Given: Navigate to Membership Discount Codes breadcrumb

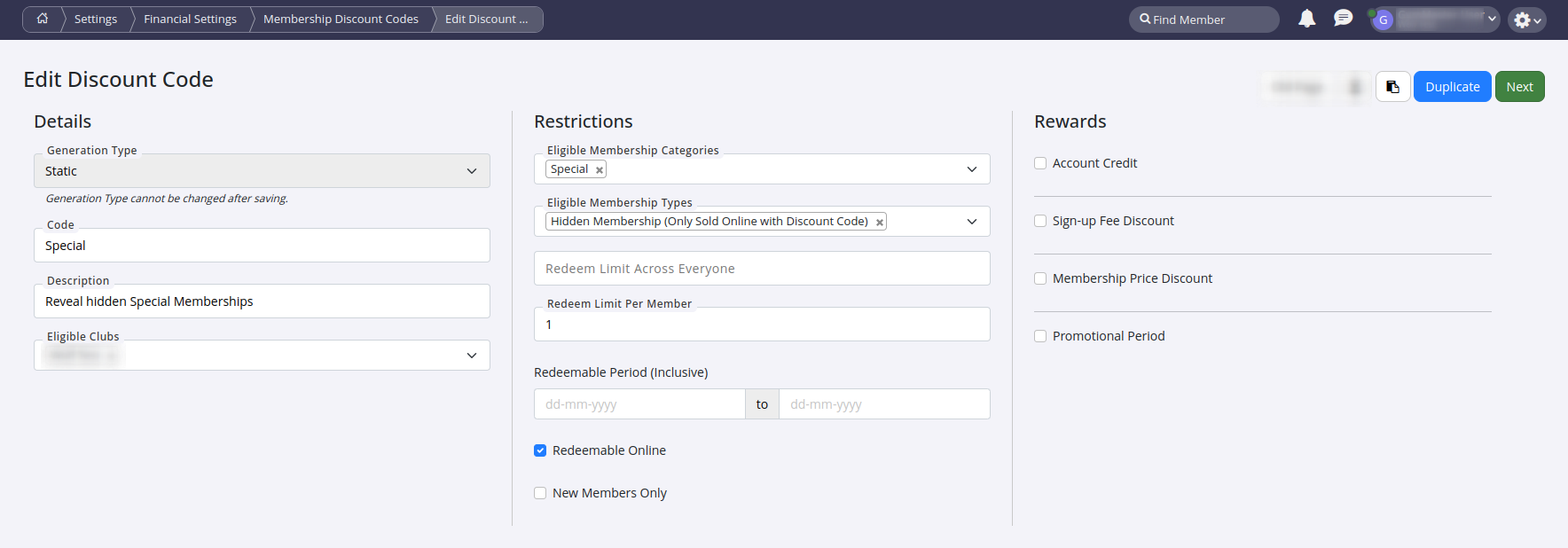Looking at the screenshot, I should click(x=341, y=20).
